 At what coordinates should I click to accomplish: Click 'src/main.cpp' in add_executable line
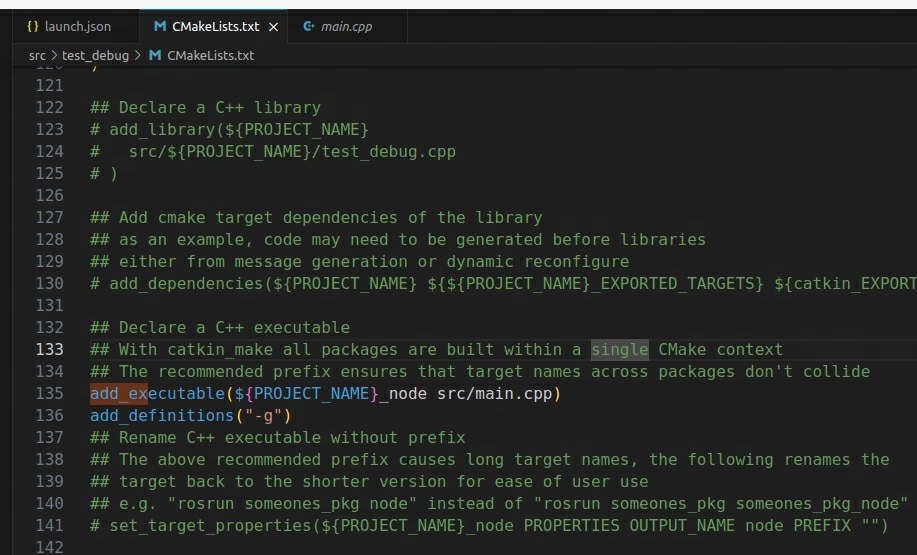point(495,394)
